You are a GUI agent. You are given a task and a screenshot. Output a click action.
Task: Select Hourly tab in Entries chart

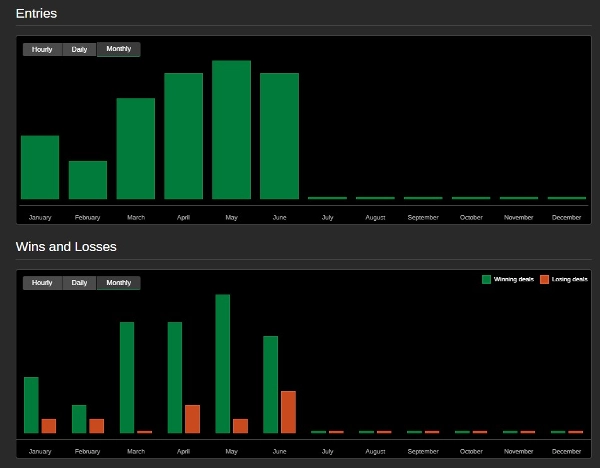(42, 49)
